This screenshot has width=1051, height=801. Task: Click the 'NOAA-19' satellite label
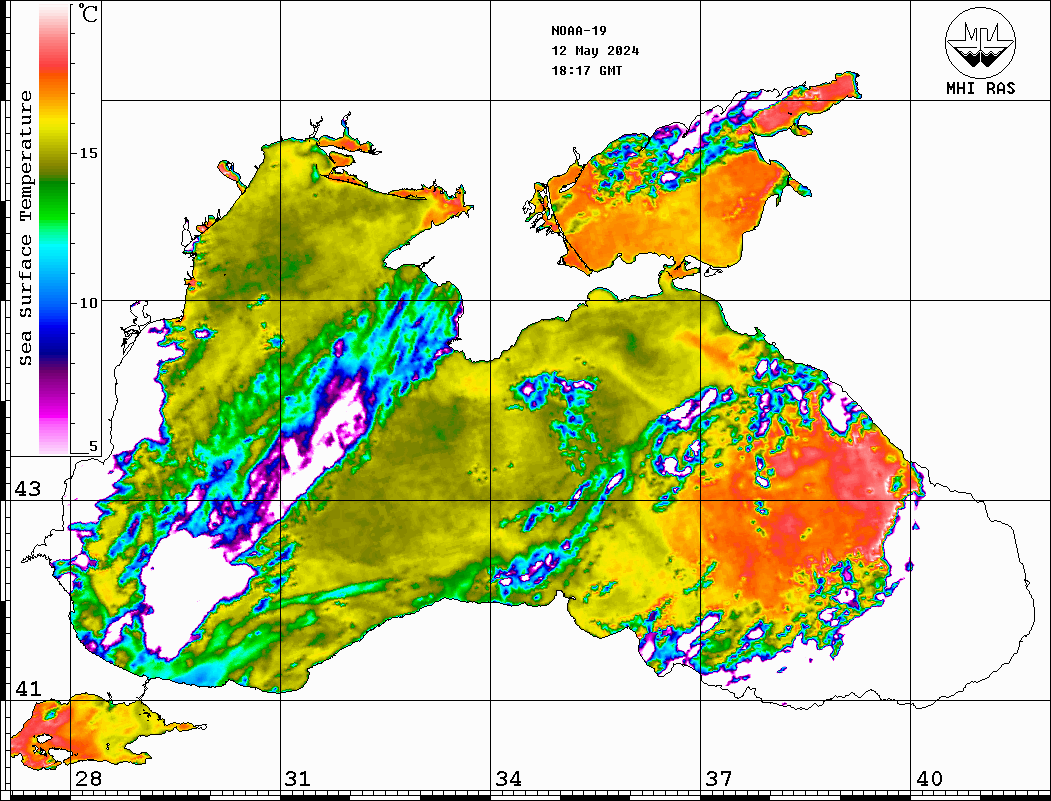[579, 31]
